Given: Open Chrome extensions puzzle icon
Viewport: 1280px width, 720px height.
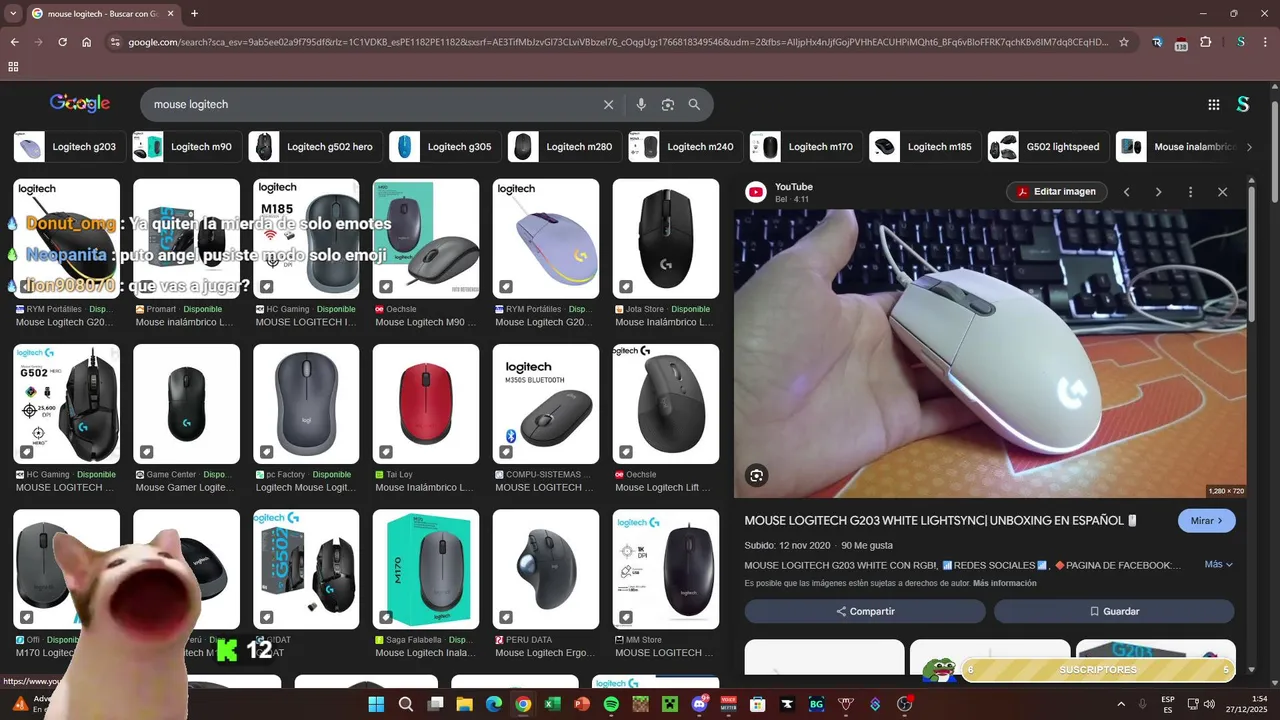Looking at the screenshot, I should [x=1206, y=42].
